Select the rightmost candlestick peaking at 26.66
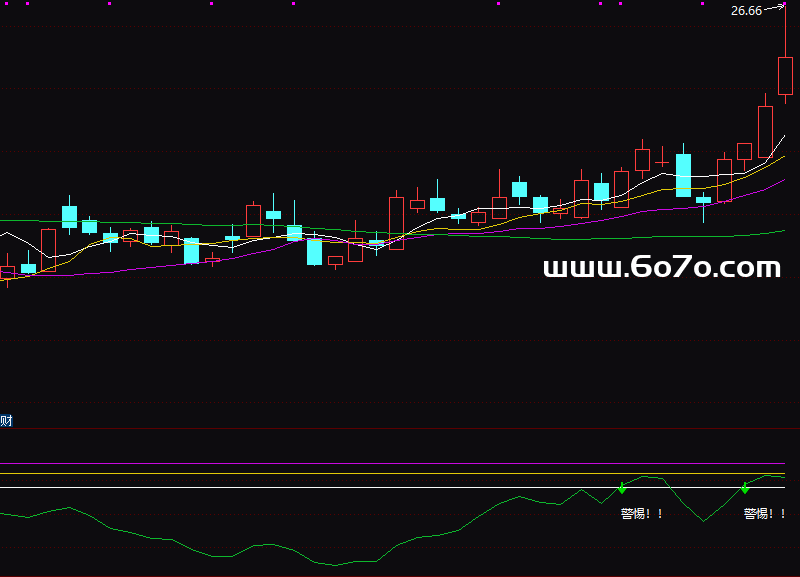This screenshot has width=800, height=577. tap(785, 76)
